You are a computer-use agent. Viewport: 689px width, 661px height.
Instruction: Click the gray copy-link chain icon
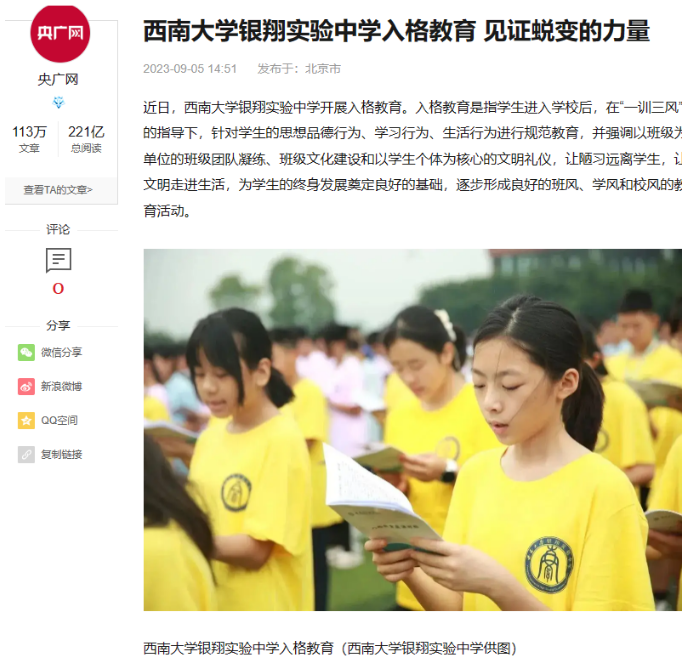click(x=26, y=454)
